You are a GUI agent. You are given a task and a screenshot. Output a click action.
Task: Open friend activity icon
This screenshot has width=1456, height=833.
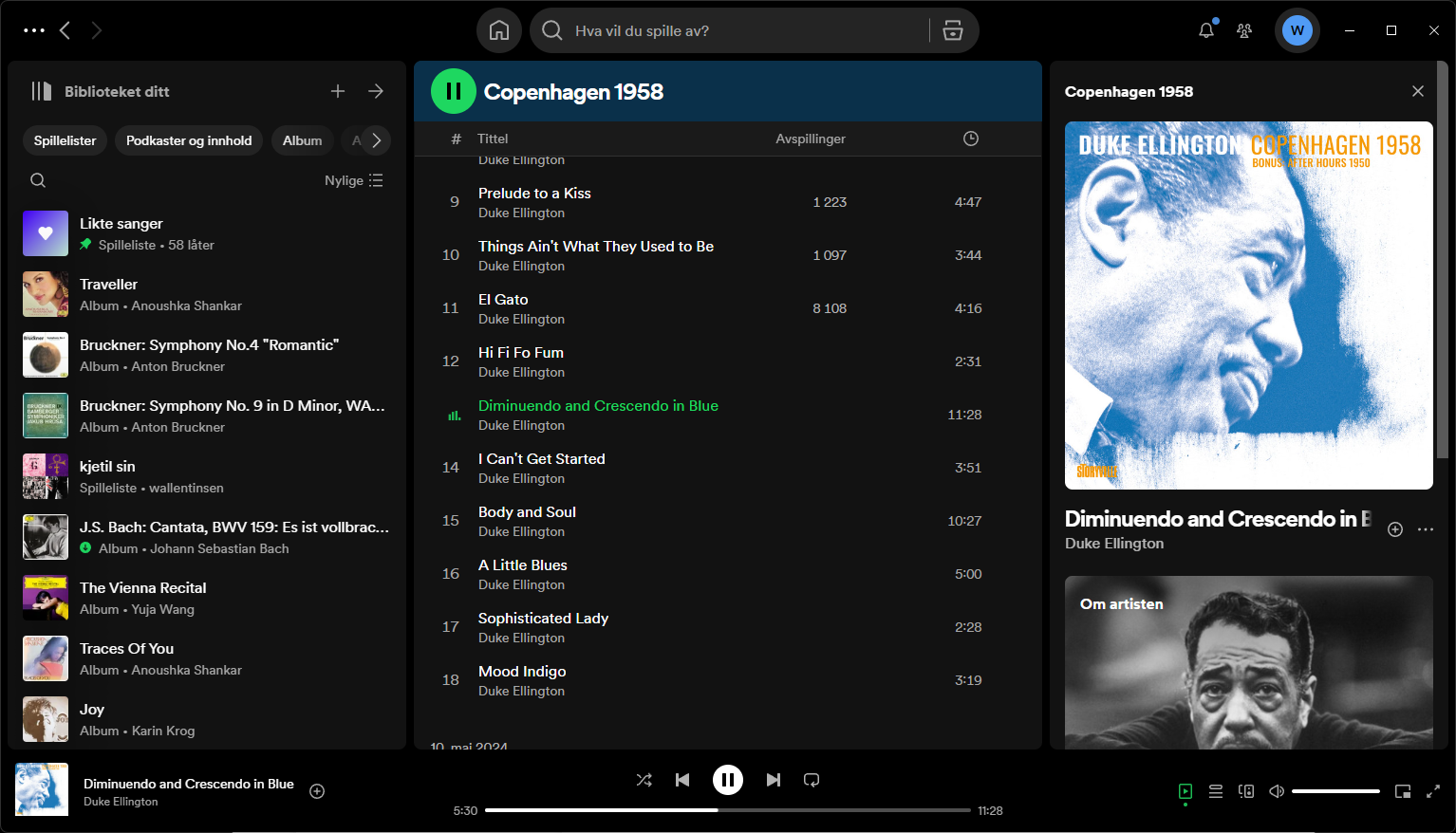click(x=1244, y=30)
